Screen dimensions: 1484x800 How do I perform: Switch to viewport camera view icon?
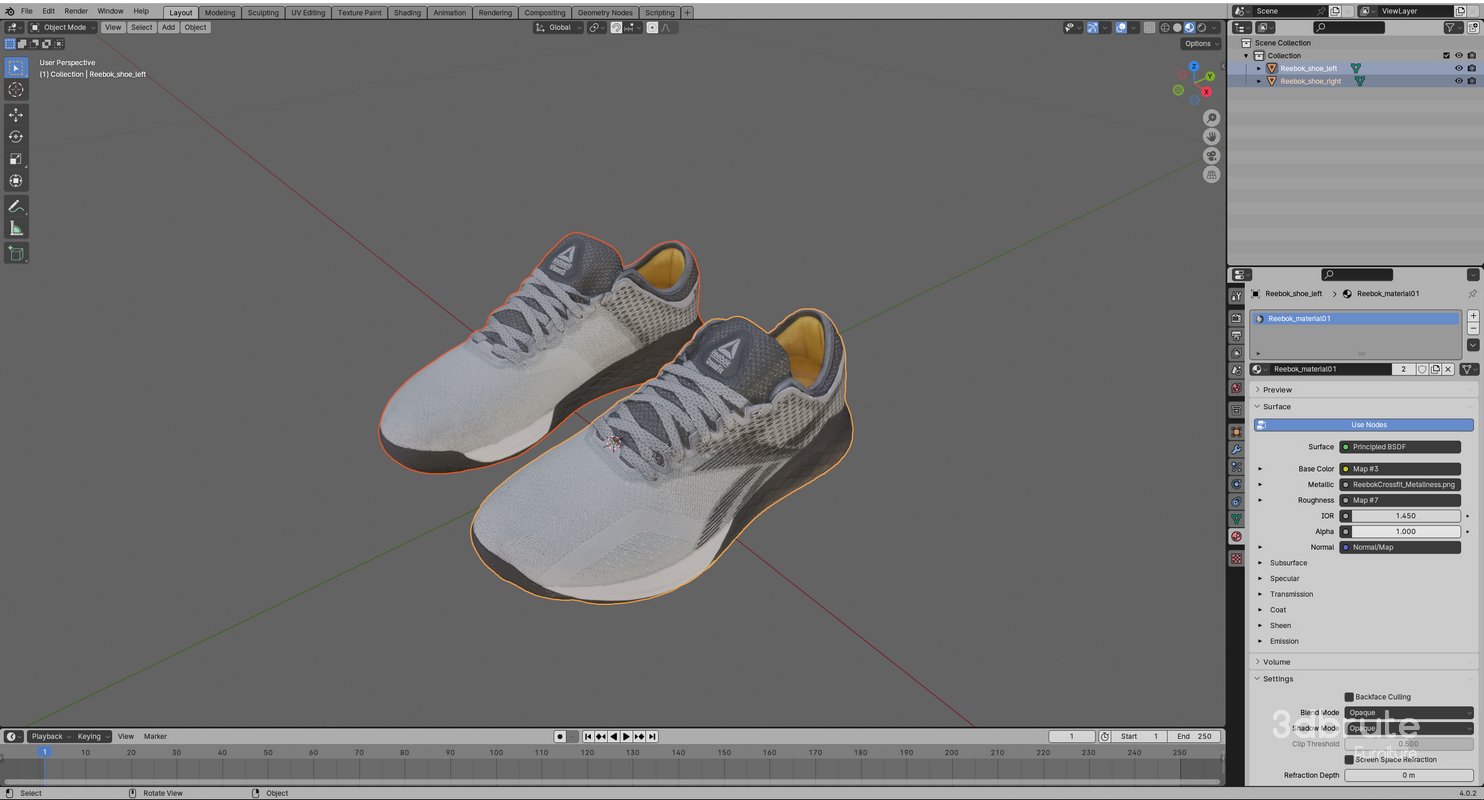[1211, 156]
